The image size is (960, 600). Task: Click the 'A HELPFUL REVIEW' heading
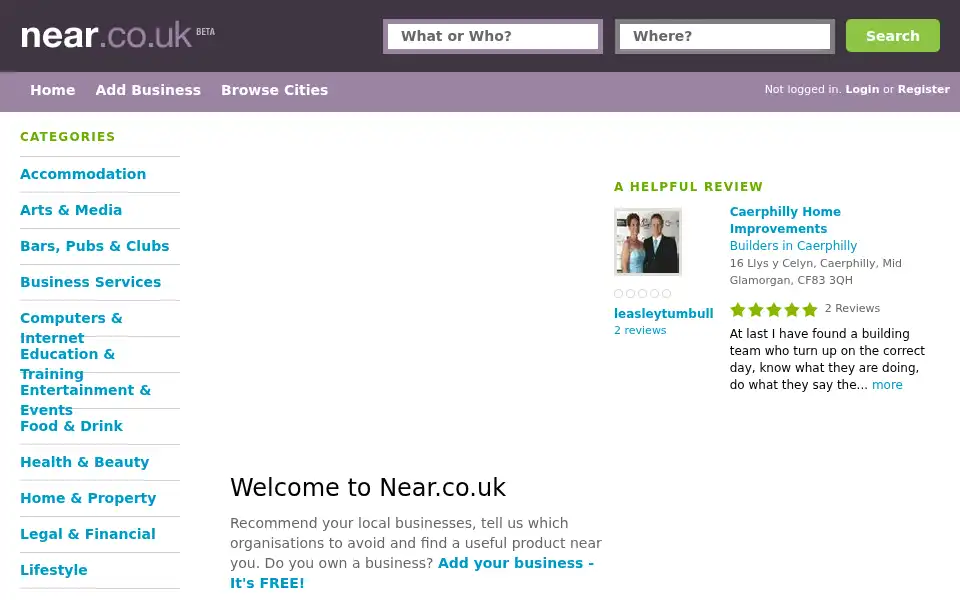pyautogui.click(x=689, y=187)
